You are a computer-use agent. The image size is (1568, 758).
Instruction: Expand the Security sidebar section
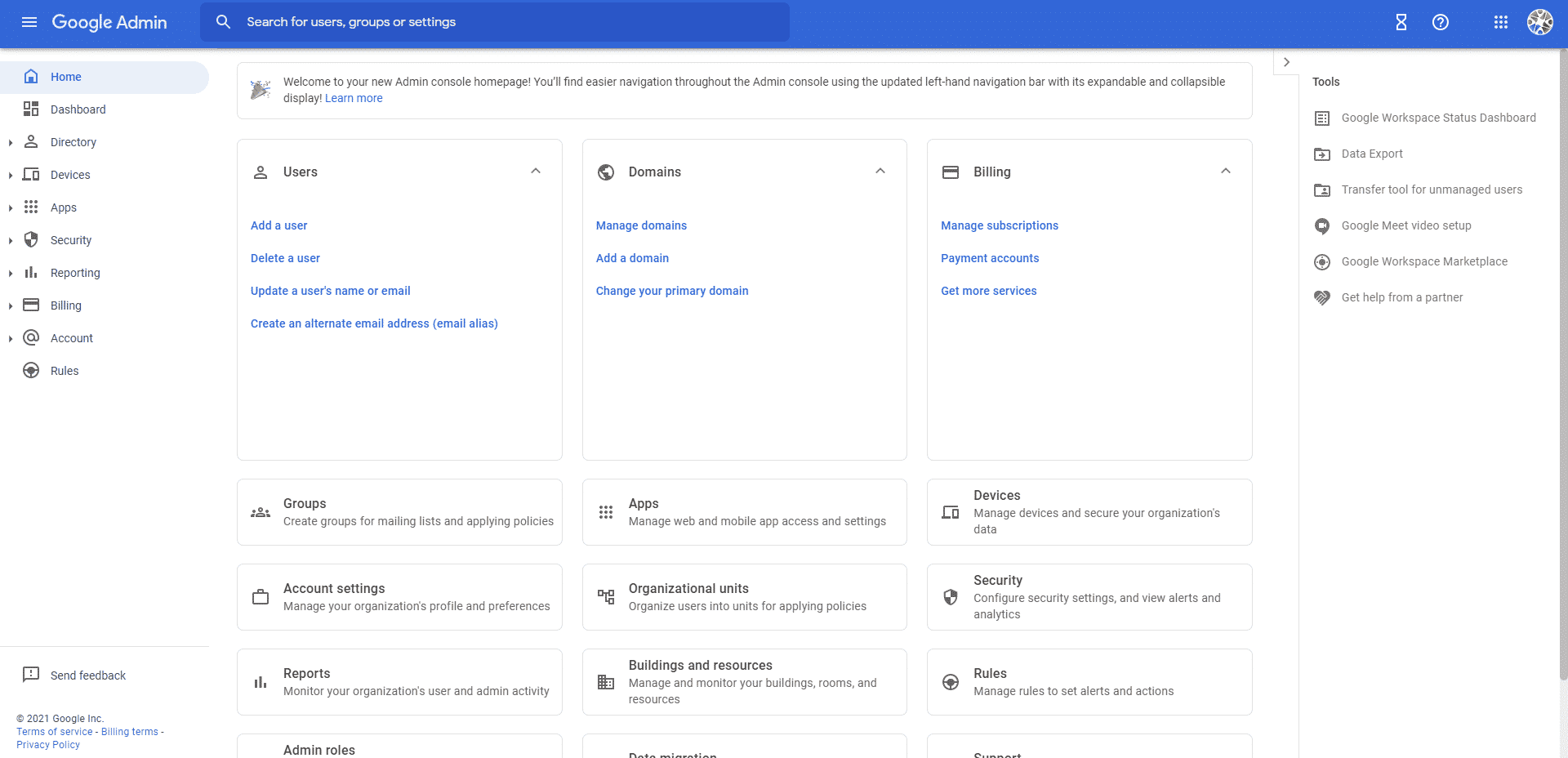[x=10, y=240]
